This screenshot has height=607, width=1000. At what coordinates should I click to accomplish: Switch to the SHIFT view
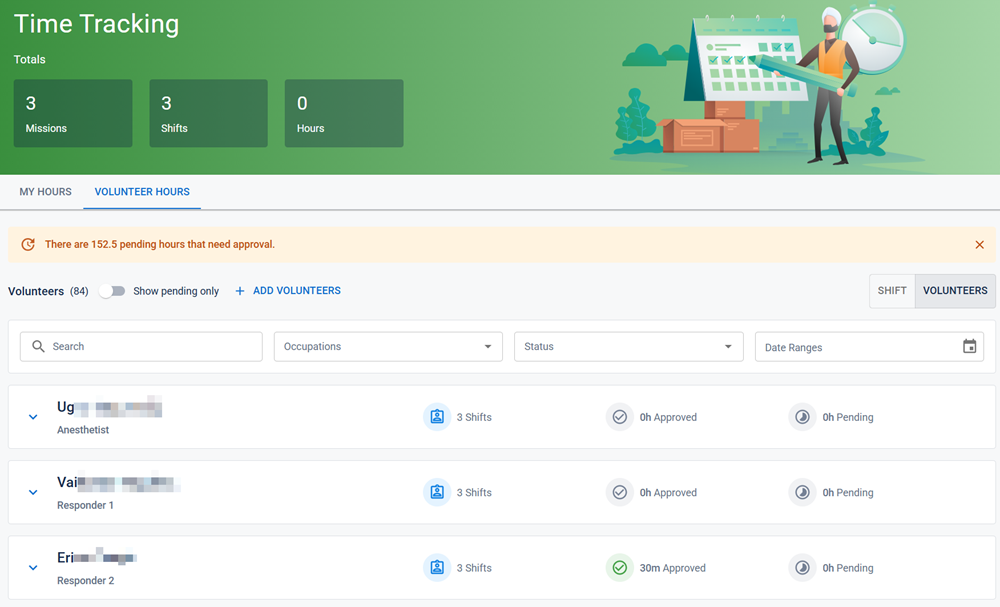(891, 290)
